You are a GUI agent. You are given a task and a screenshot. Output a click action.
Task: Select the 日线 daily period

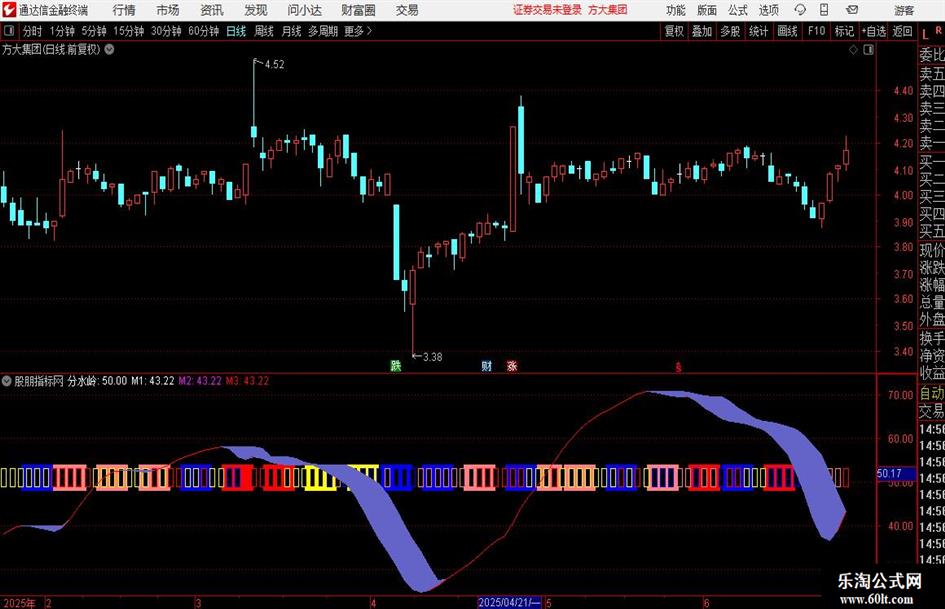pos(236,31)
